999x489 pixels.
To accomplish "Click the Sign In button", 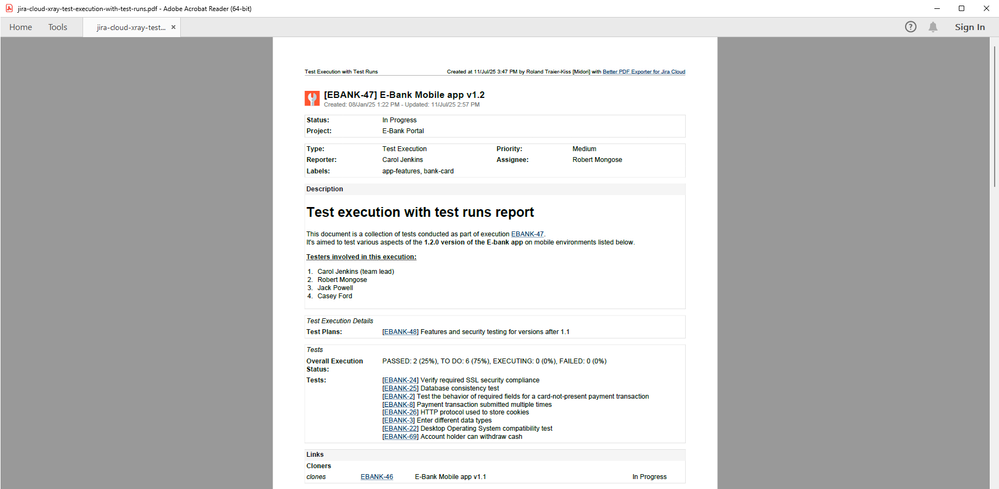I will [x=969, y=27].
